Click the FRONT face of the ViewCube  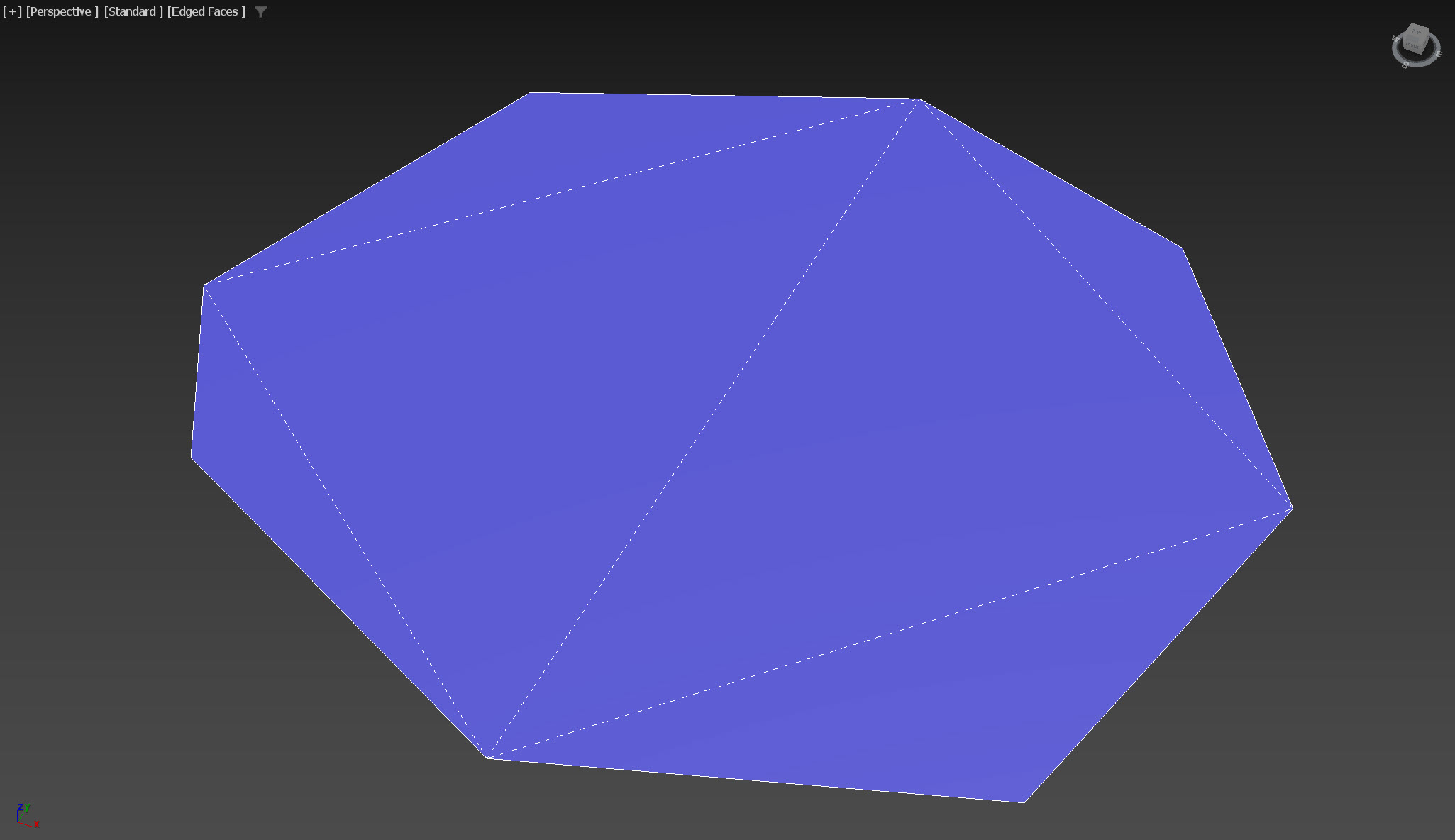[1412, 45]
